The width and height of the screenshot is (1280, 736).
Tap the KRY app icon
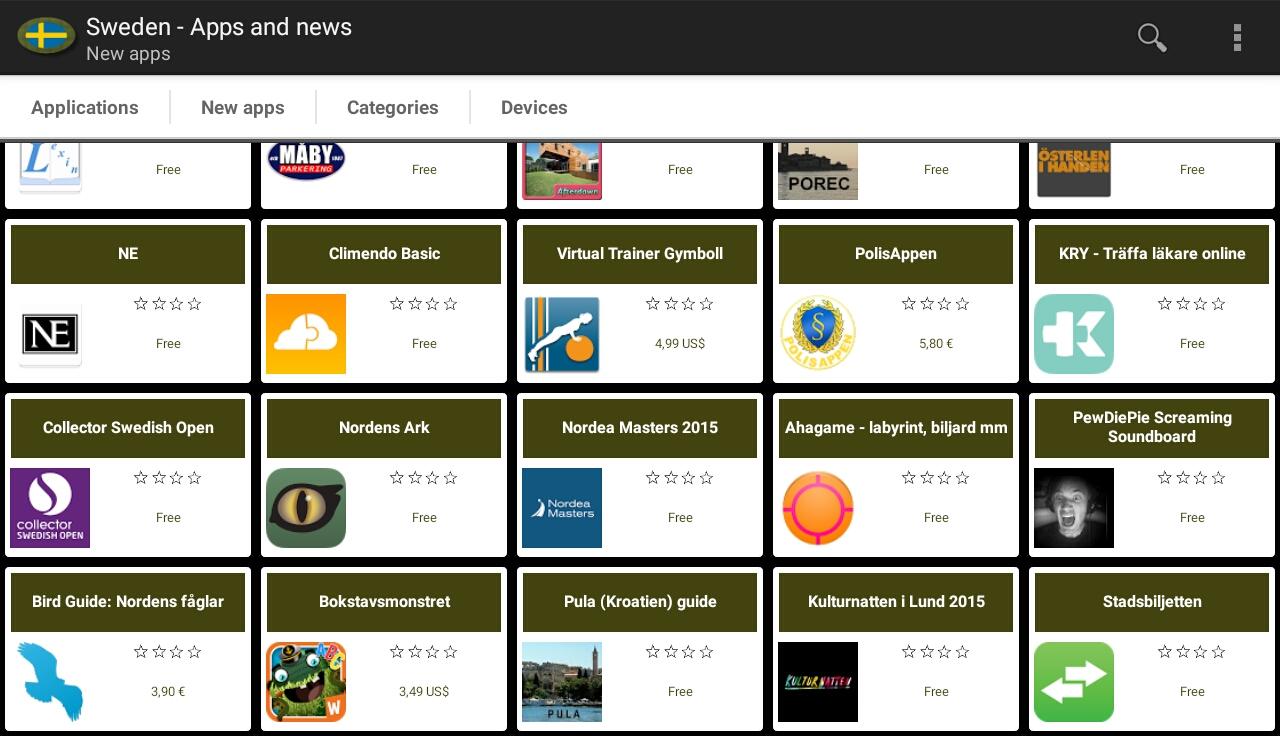pyautogui.click(x=1074, y=334)
